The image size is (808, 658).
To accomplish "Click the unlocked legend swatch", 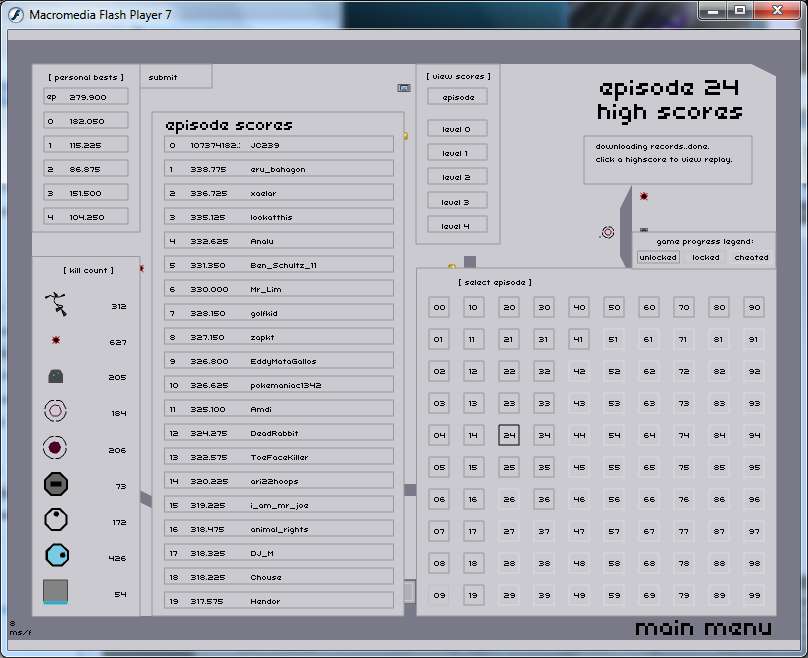I will pos(658,257).
